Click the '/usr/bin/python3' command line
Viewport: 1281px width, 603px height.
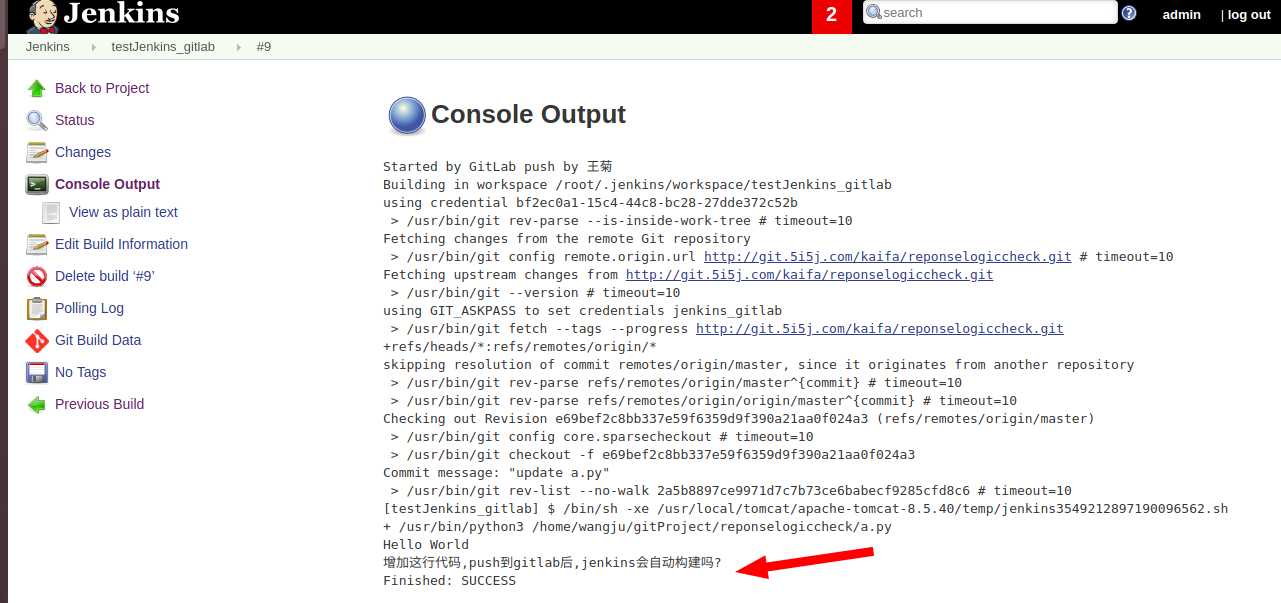point(637,527)
